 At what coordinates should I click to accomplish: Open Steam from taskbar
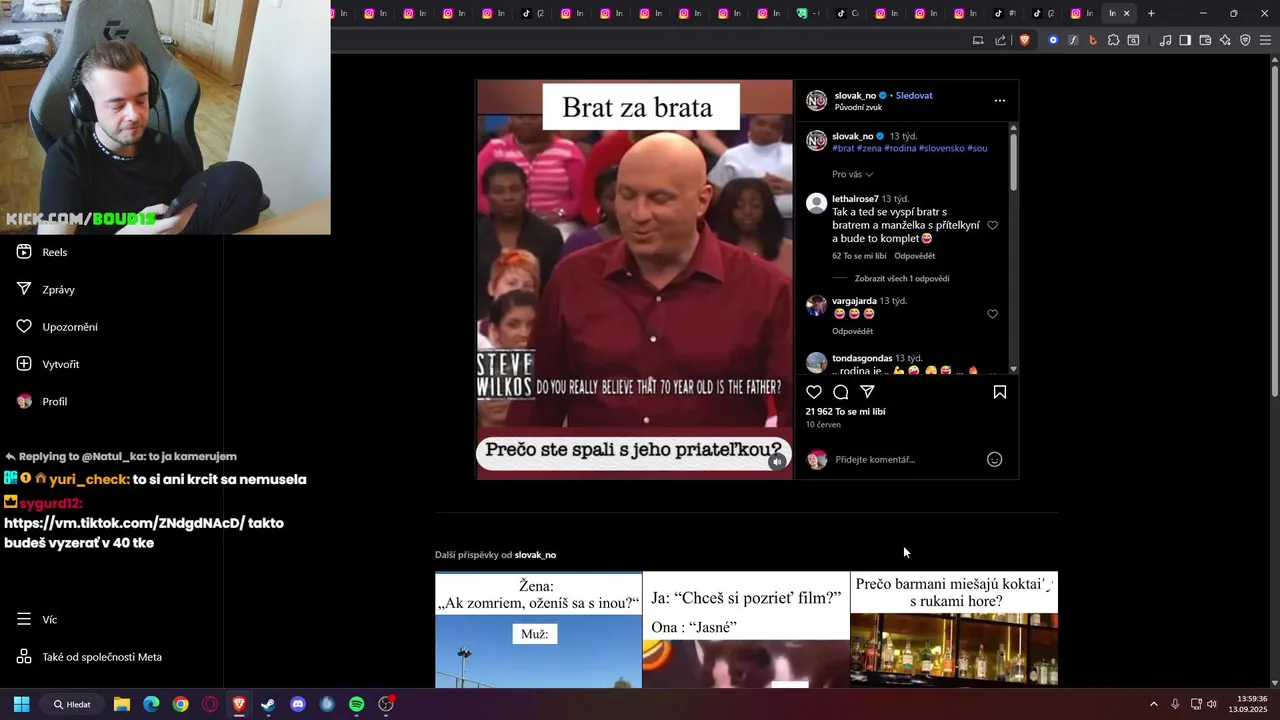[x=268, y=704]
